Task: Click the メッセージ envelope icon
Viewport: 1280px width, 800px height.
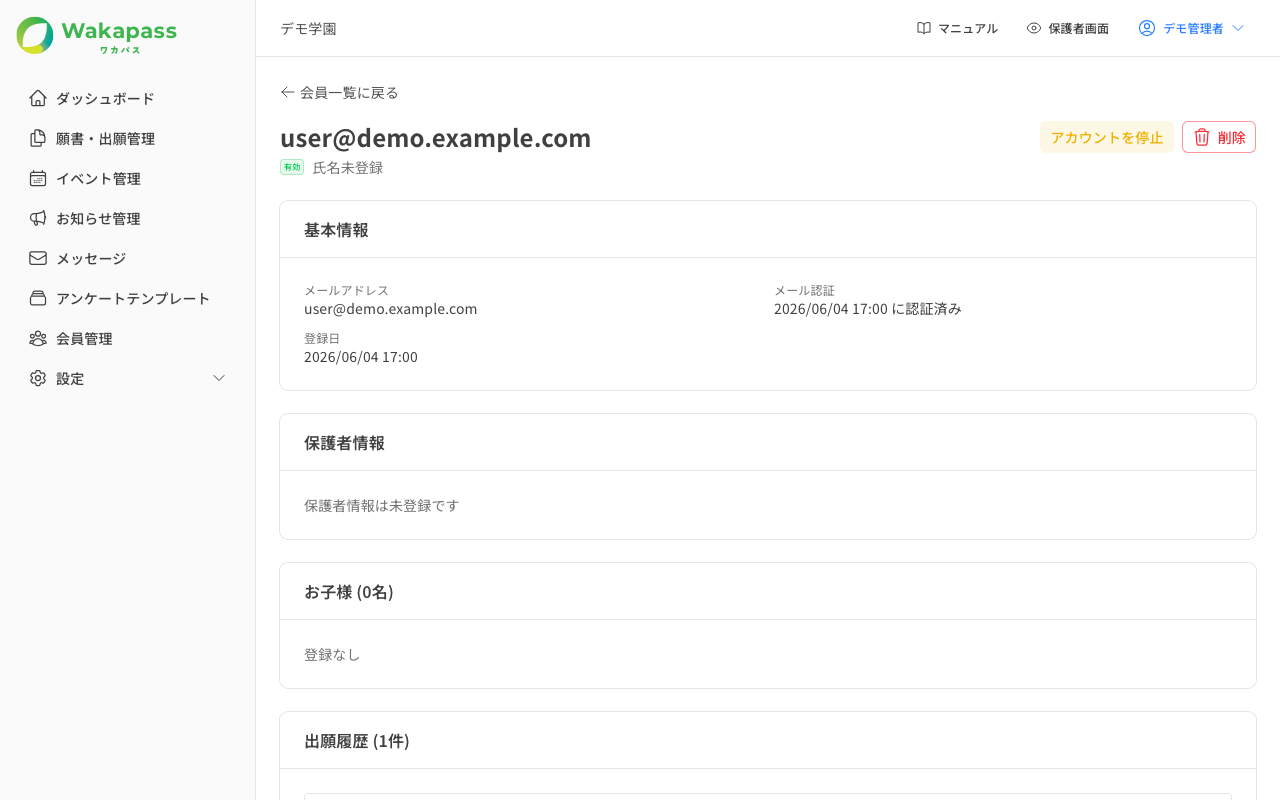Action: pos(38,258)
